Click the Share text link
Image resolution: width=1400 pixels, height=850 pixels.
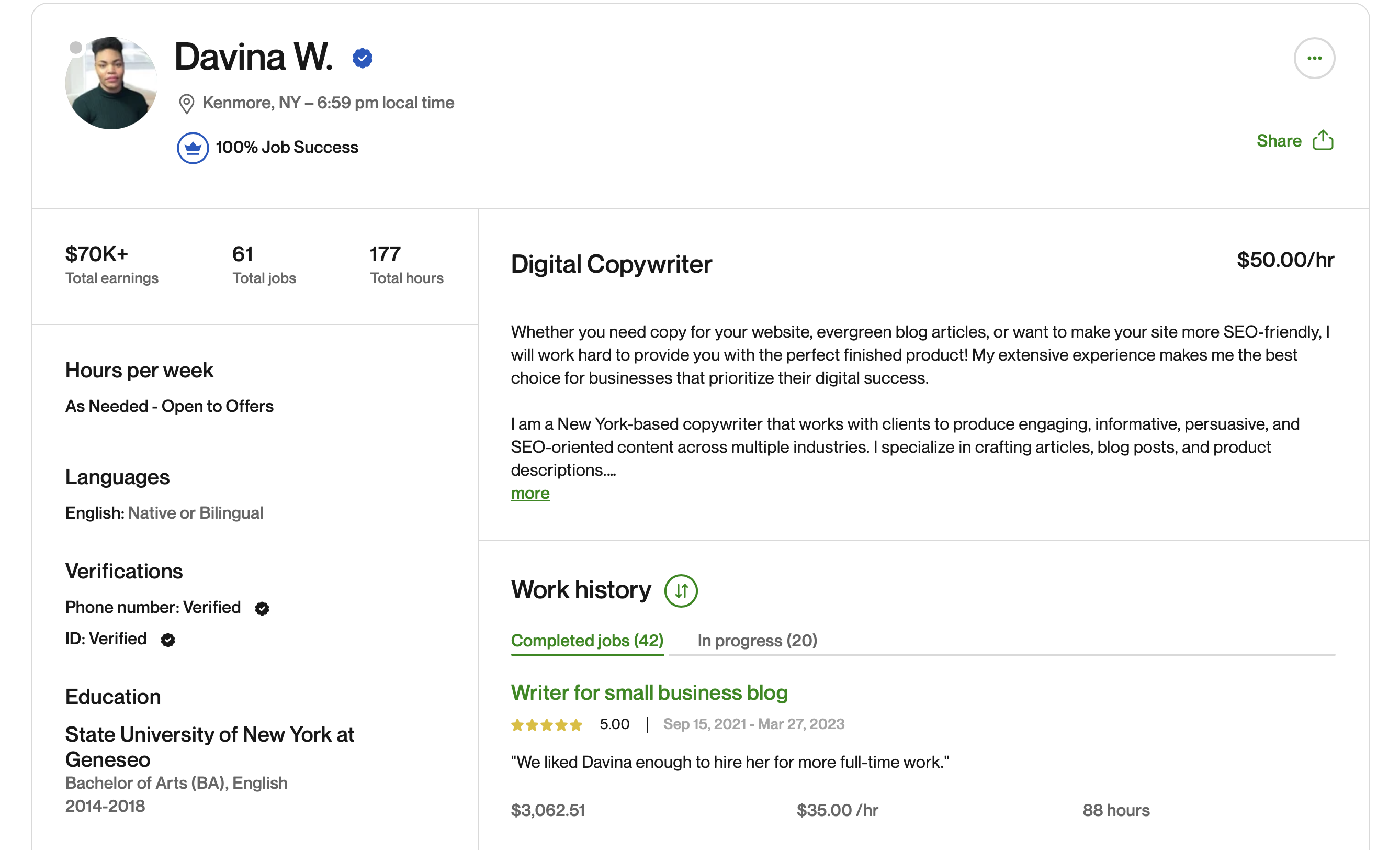click(x=1279, y=140)
